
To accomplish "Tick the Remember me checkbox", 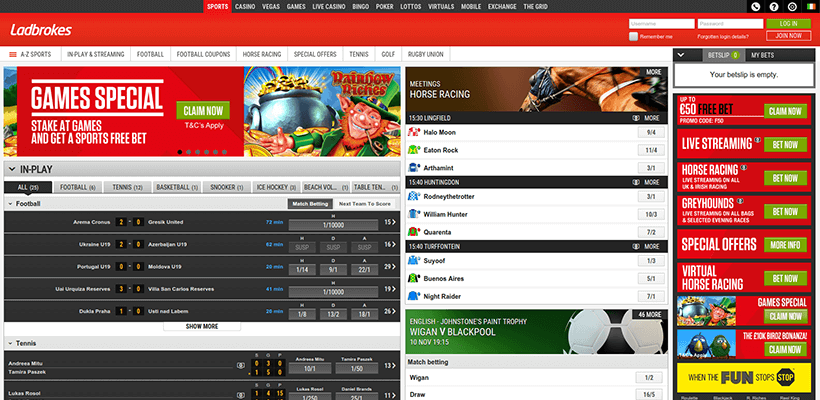I will [634, 36].
